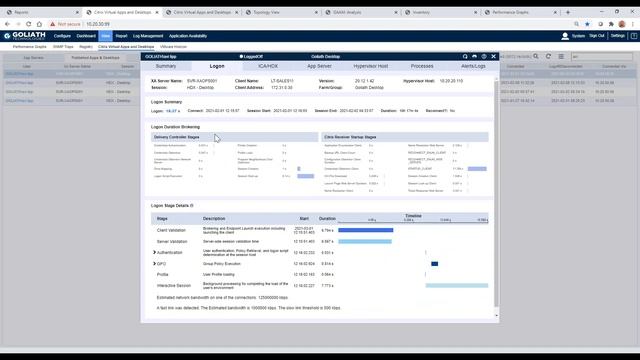This screenshot has width=640, height=360.
Task: Click the info icon next to Logon Stage Details
Action: point(192,206)
